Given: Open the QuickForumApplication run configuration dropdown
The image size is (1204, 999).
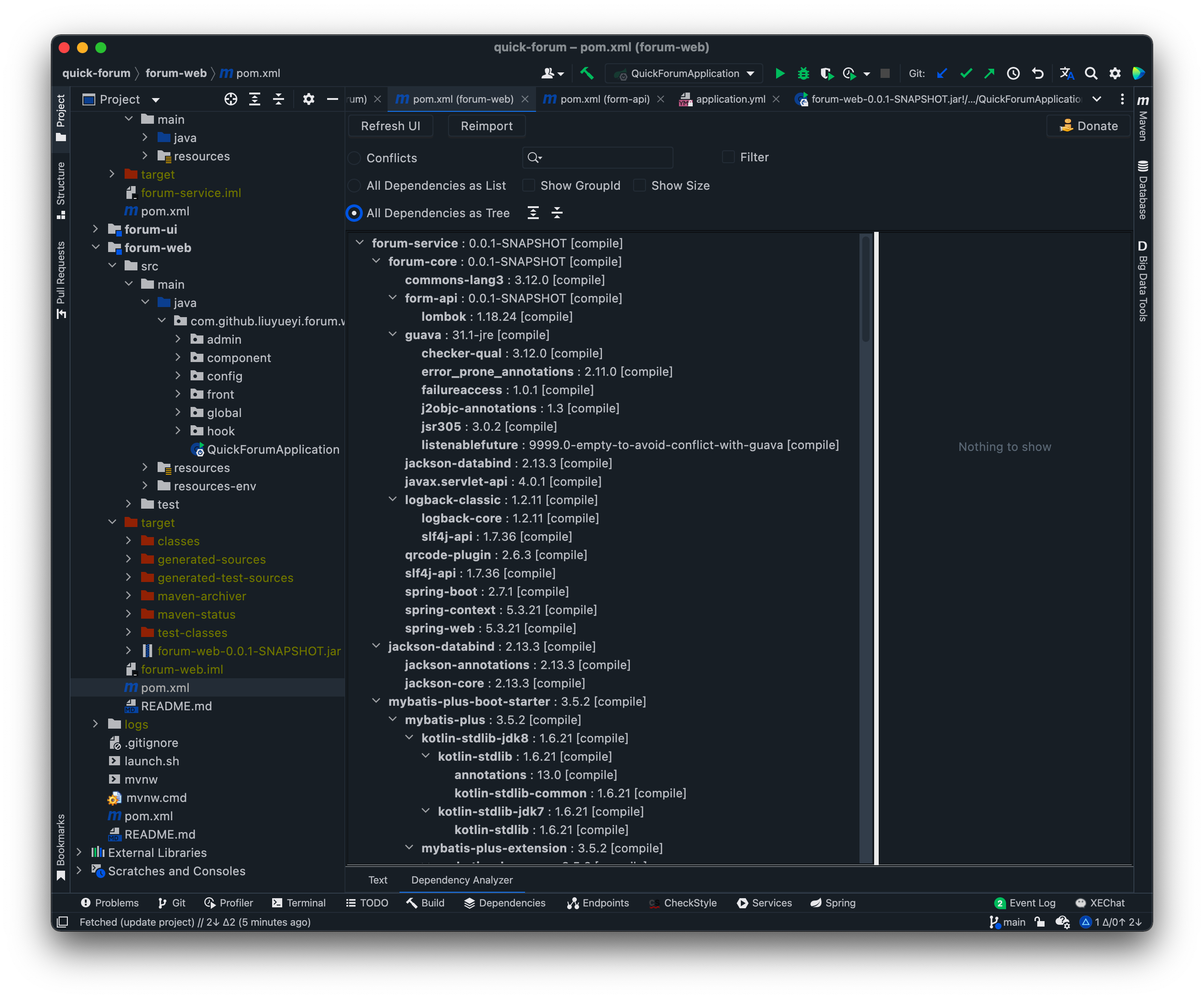Looking at the screenshot, I should [685, 73].
